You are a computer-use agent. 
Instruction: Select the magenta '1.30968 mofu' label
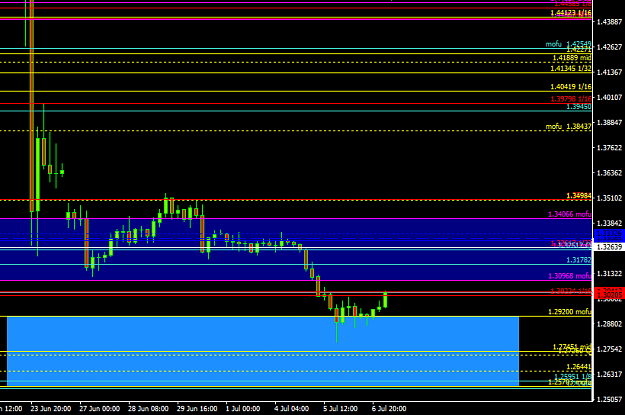tap(570, 276)
